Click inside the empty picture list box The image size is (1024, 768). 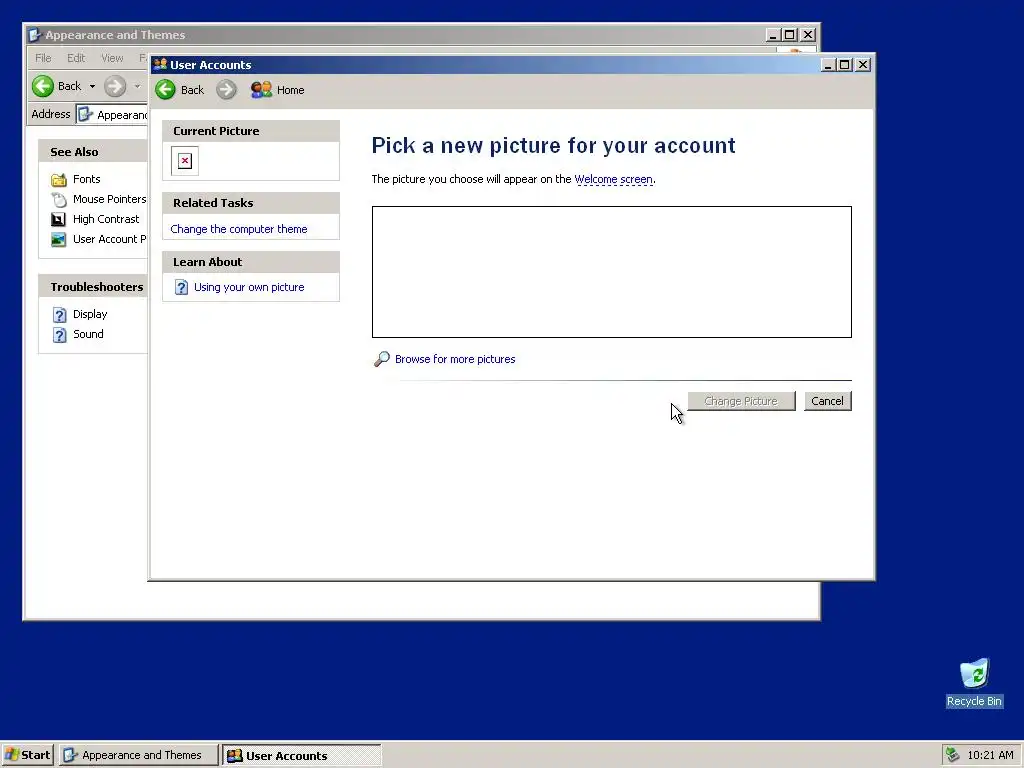coord(612,272)
